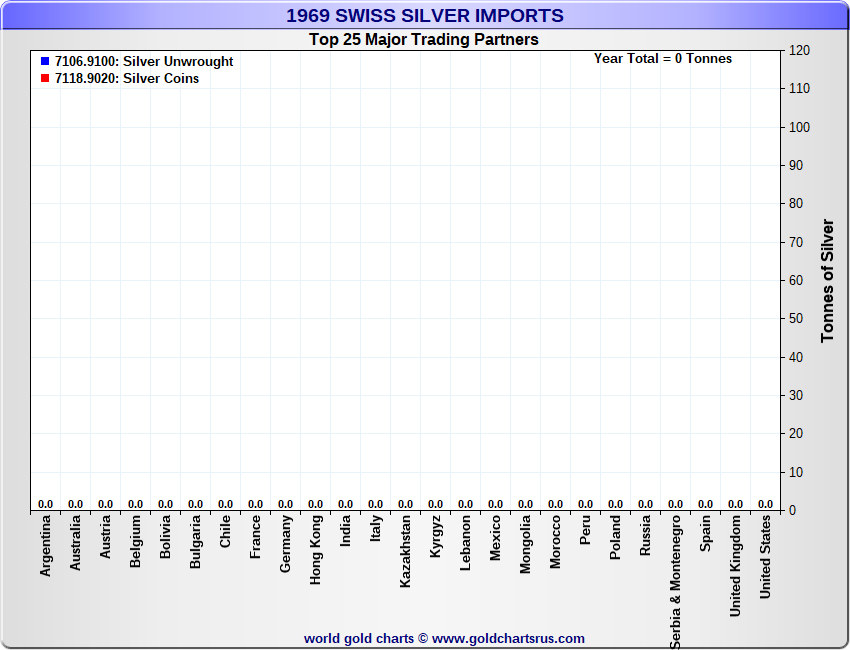Select the '7106.9100: Silver Unwrought' legend label
The height and width of the screenshot is (650, 850).
[x=144, y=61]
